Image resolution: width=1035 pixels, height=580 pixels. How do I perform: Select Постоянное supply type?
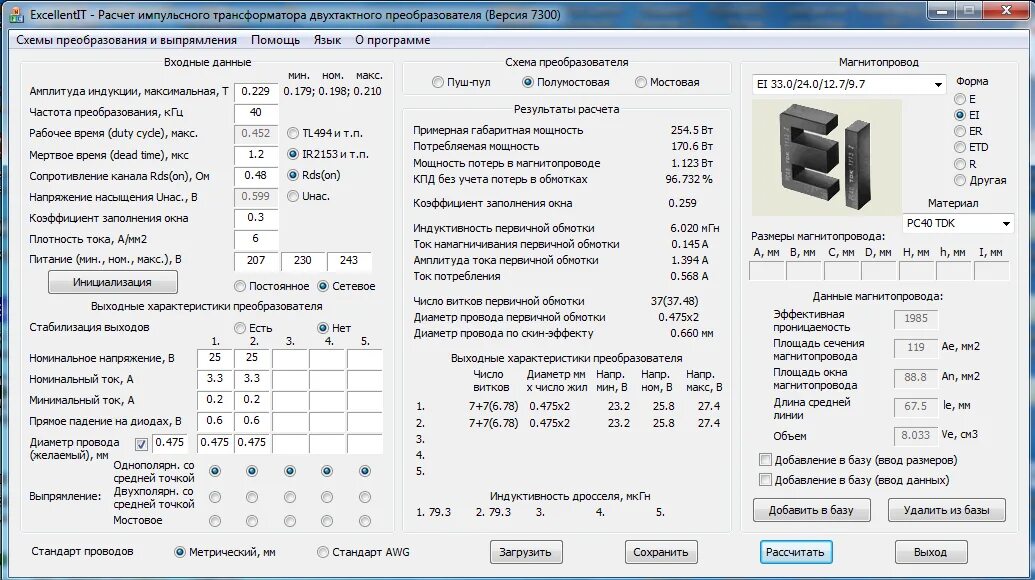(271, 286)
